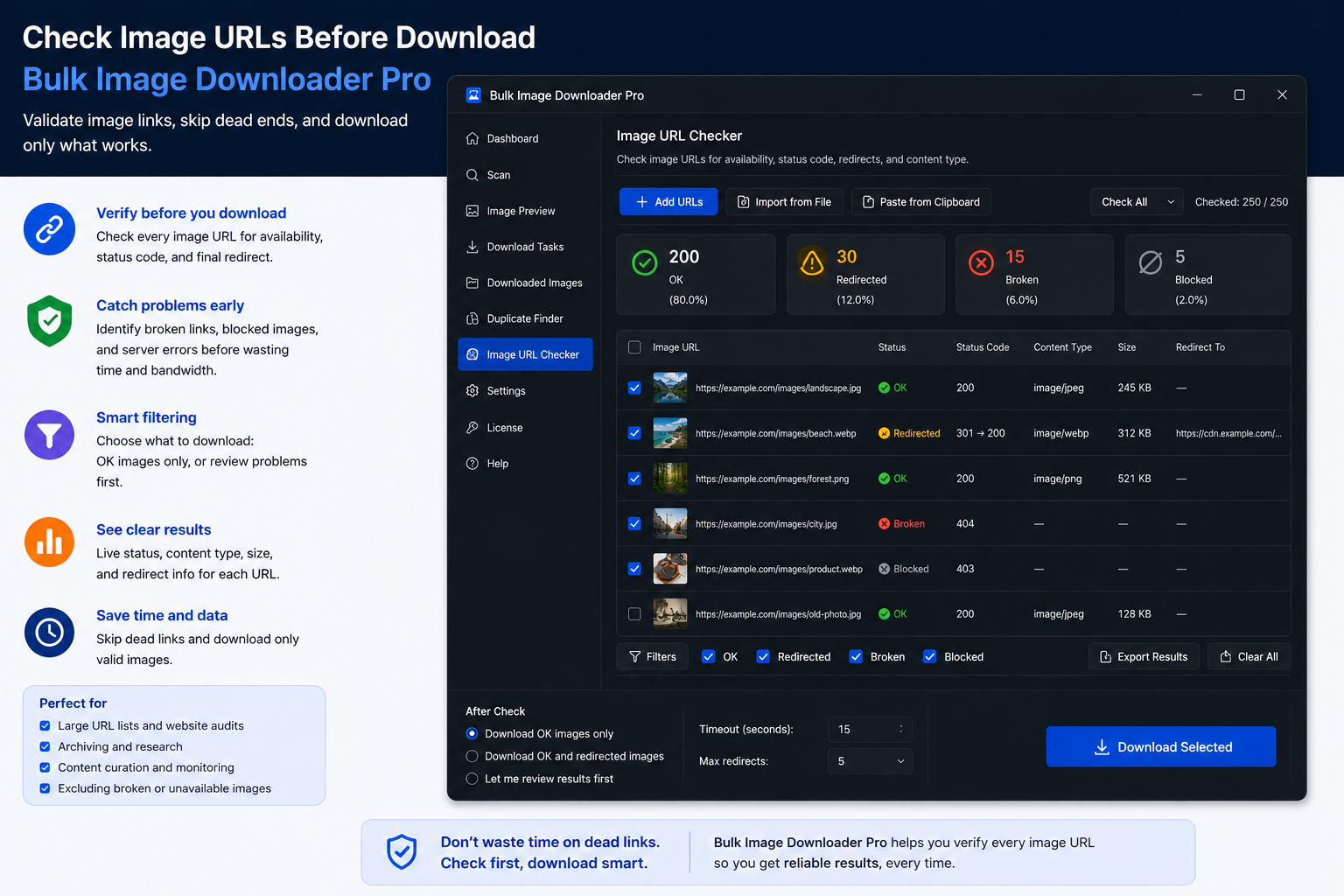Click the OK status icon on landscape.jpg row
The image size is (1344, 896).
pos(885,388)
